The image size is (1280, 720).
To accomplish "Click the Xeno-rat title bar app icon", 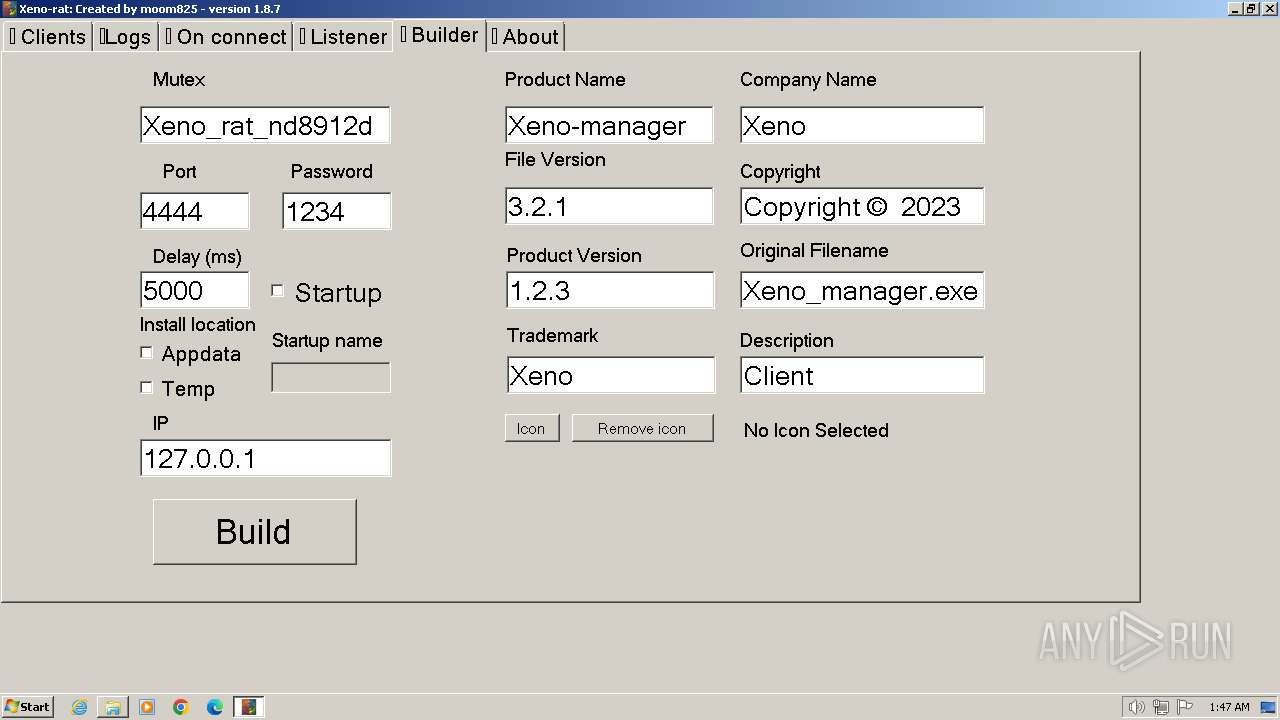I will (x=9, y=8).
